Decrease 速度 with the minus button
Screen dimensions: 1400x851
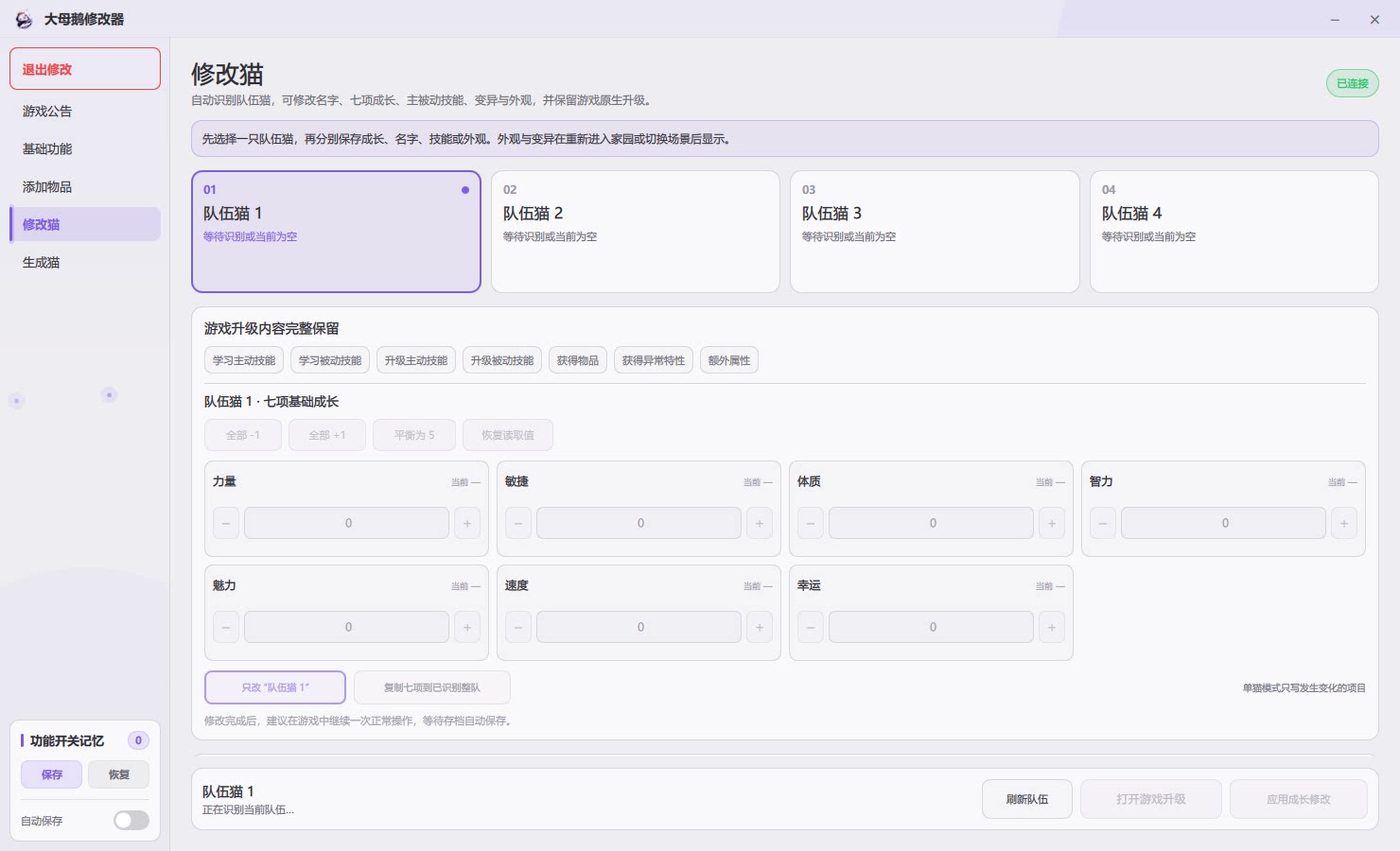[x=518, y=627]
